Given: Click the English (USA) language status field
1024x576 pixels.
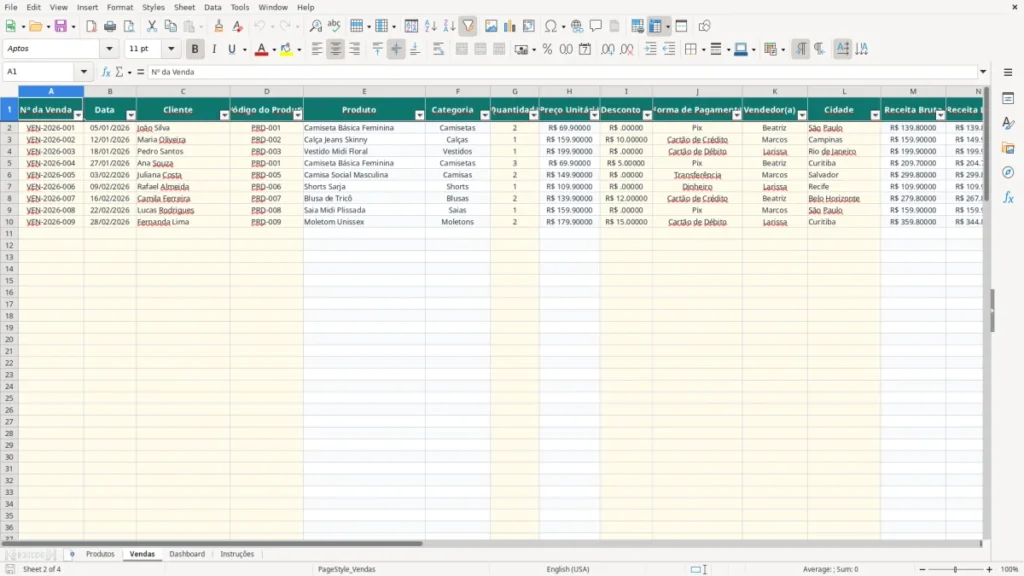Looking at the screenshot, I should (x=568, y=569).
